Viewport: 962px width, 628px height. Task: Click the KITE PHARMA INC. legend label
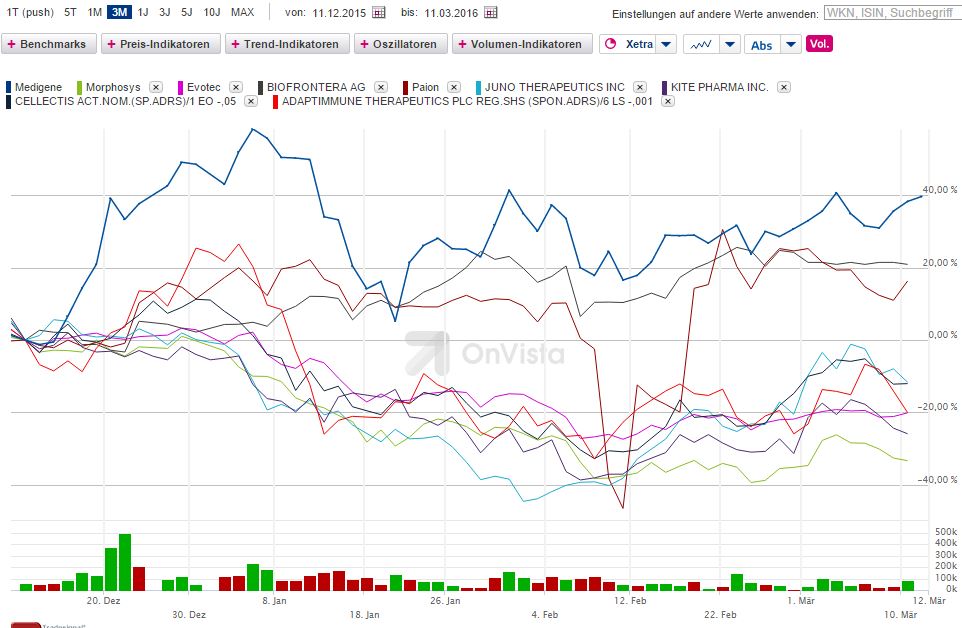pyautogui.click(x=720, y=87)
